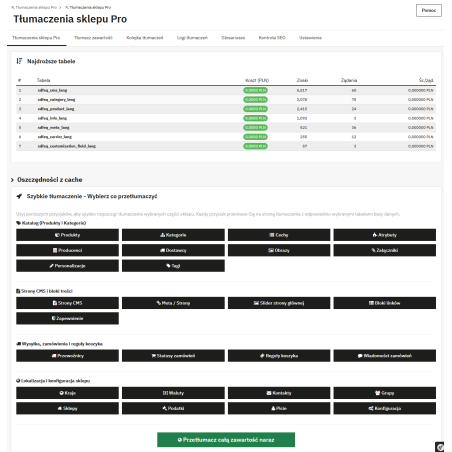Viewport: 452px width, 452px height.
Task: Click the Lokalizacja i konfiguracja sklepu heading
Action: pyautogui.click(x=53, y=381)
